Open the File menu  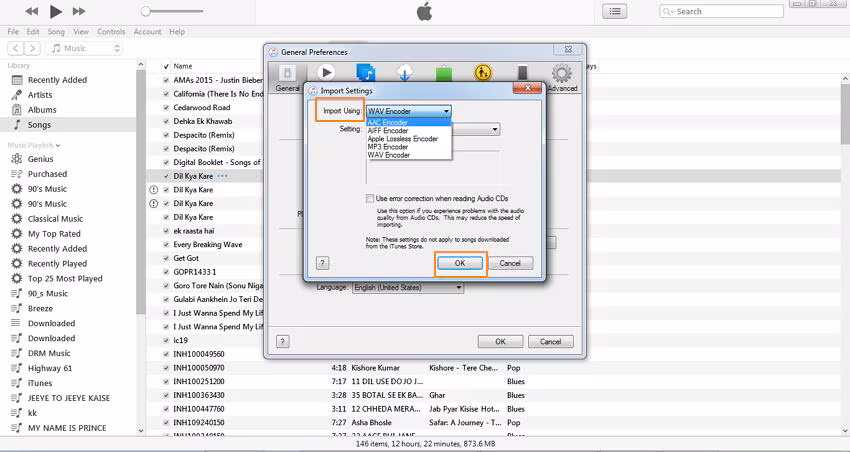click(13, 31)
